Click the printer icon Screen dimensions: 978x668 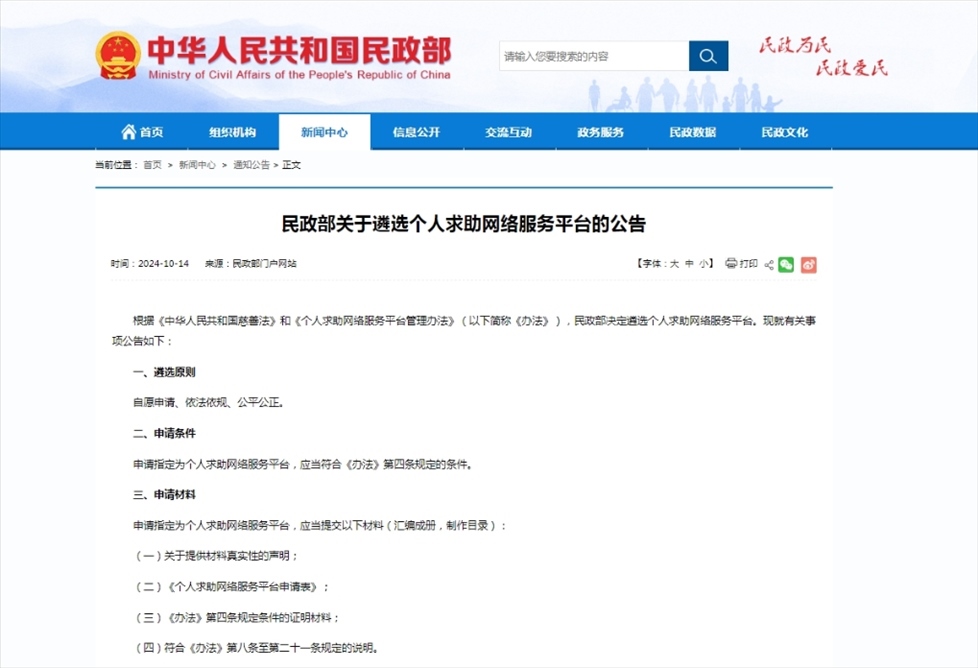tap(731, 264)
